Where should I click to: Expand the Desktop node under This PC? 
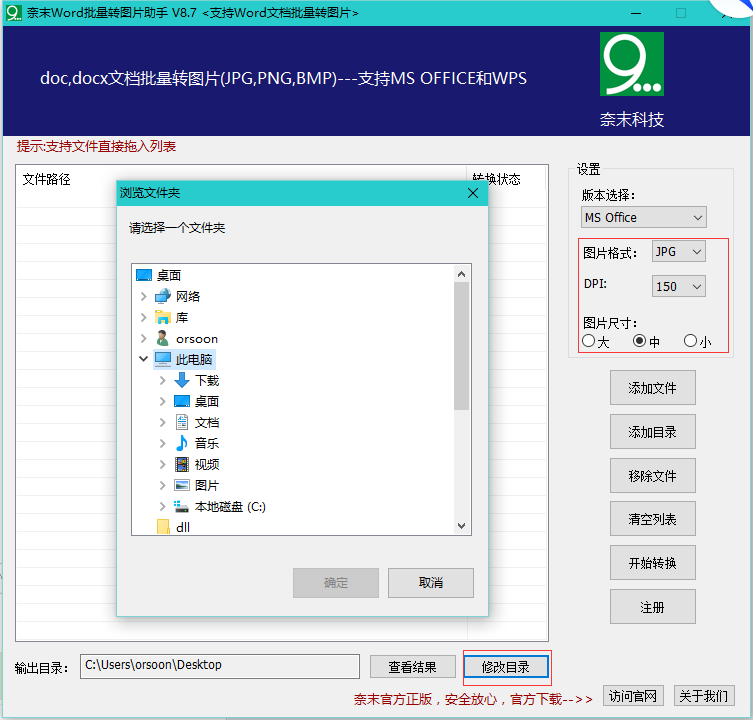pos(163,401)
